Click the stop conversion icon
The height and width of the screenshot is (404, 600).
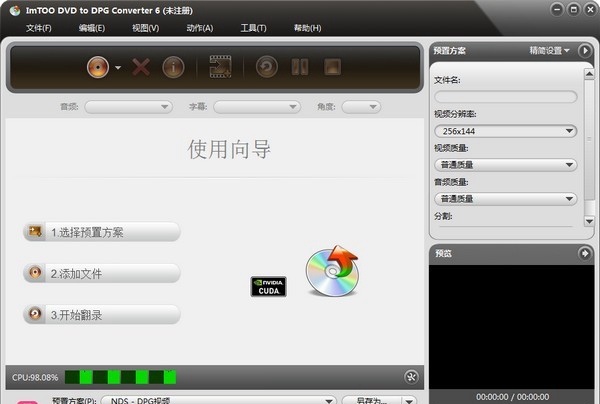click(333, 67)
